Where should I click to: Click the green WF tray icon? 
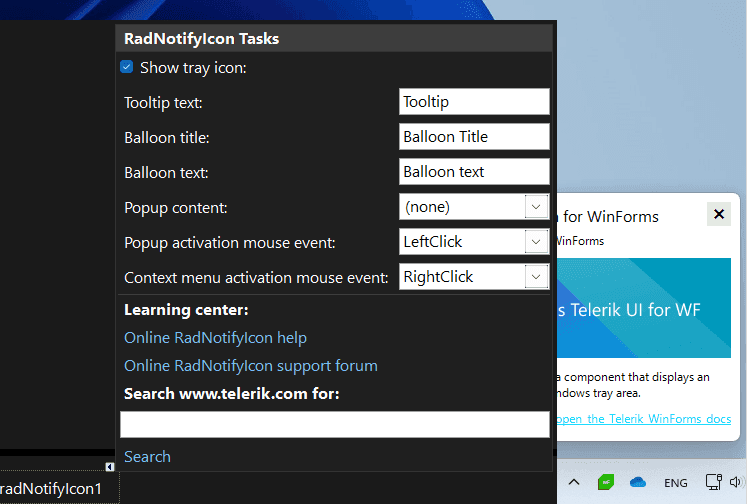[606, 483]
